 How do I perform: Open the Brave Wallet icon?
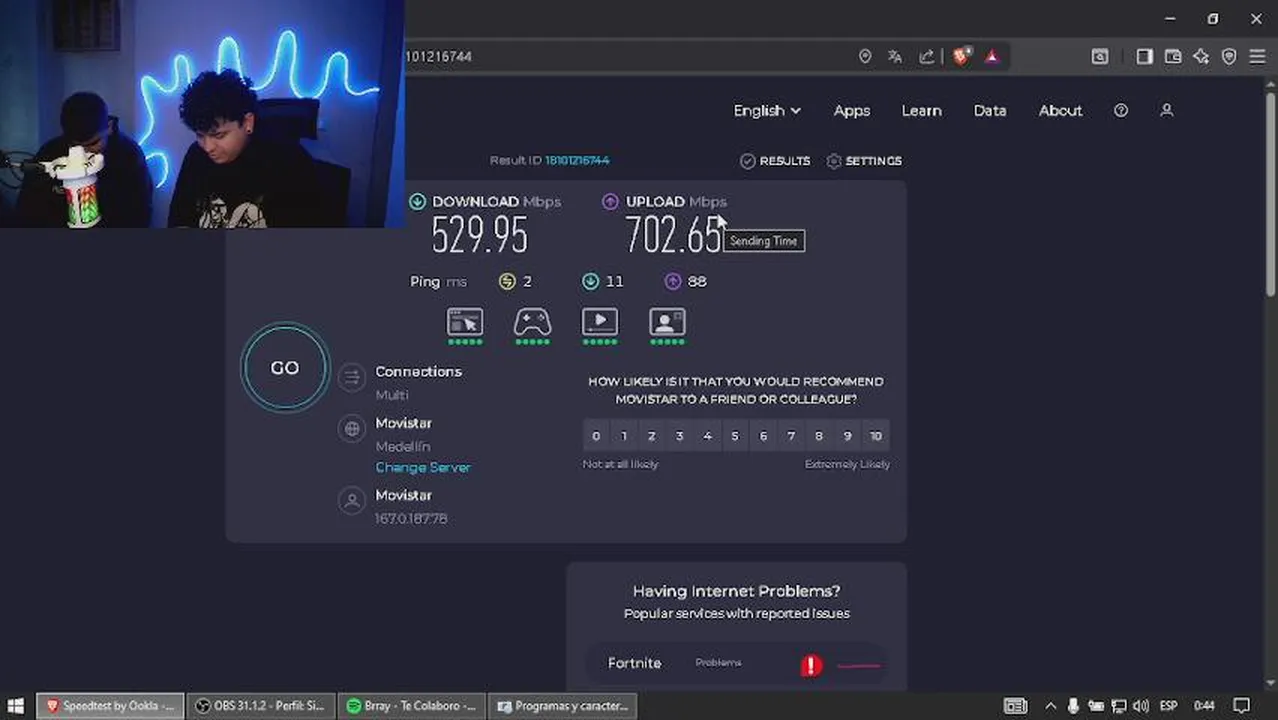(x=1173, y=57)
